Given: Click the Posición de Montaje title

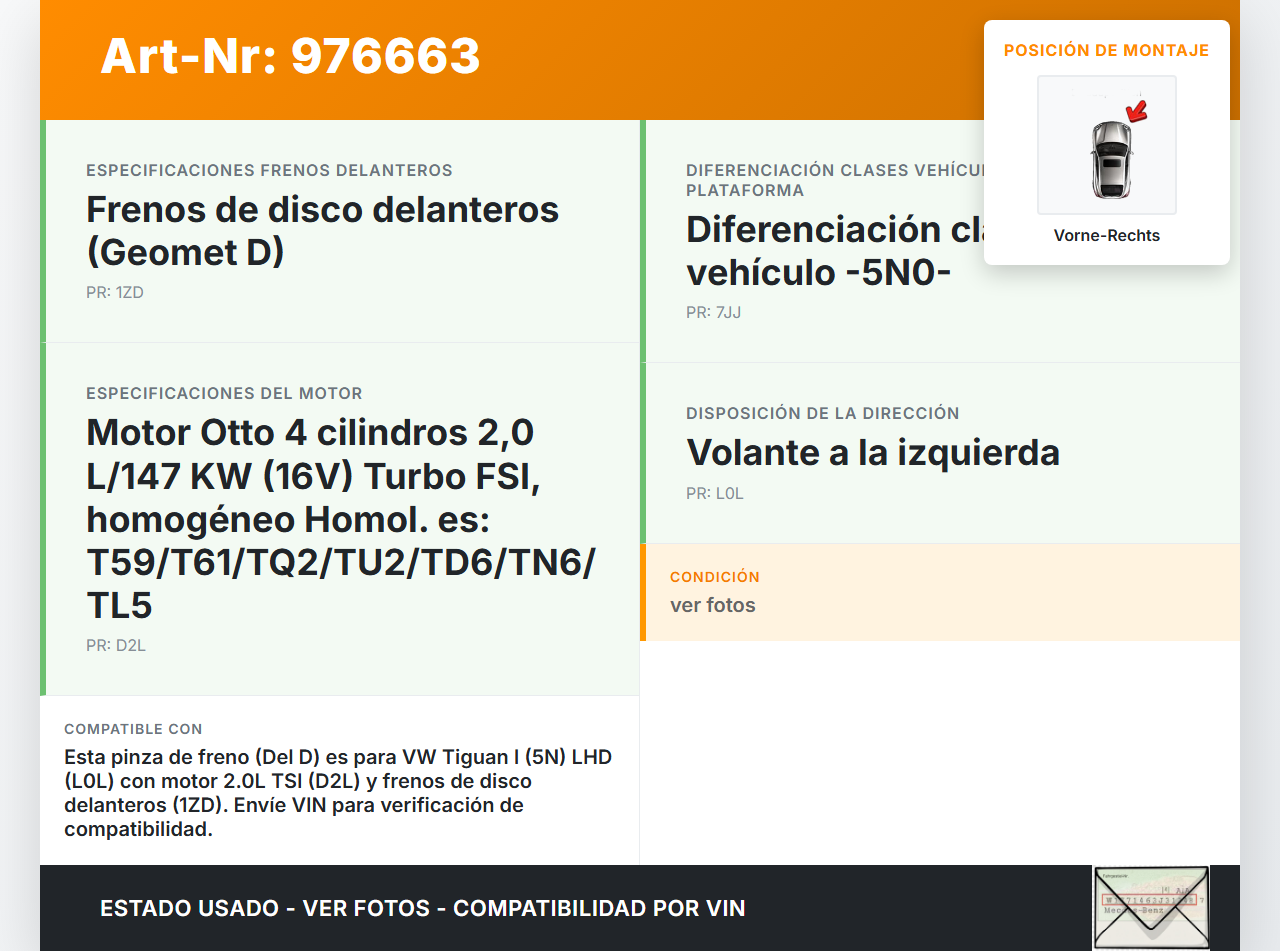Looking at the screenshot, I should coord(1106,50).
